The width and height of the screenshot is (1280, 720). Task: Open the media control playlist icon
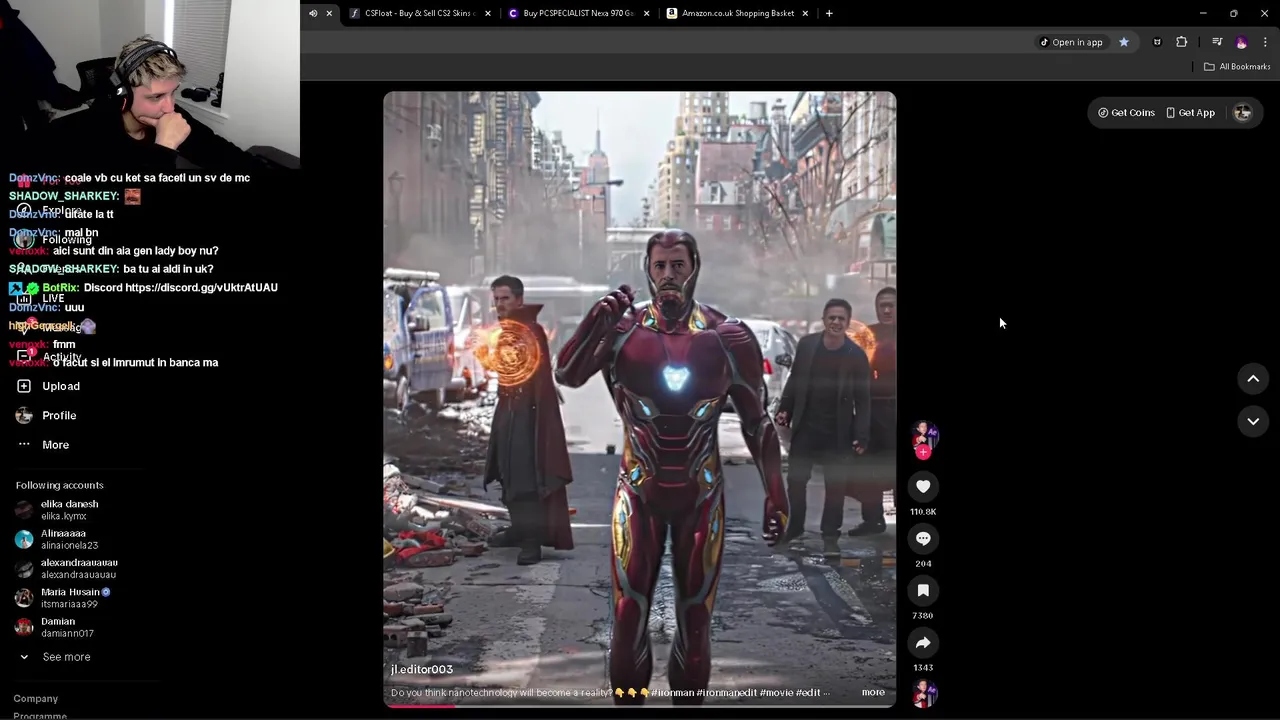click(1217, 42)
